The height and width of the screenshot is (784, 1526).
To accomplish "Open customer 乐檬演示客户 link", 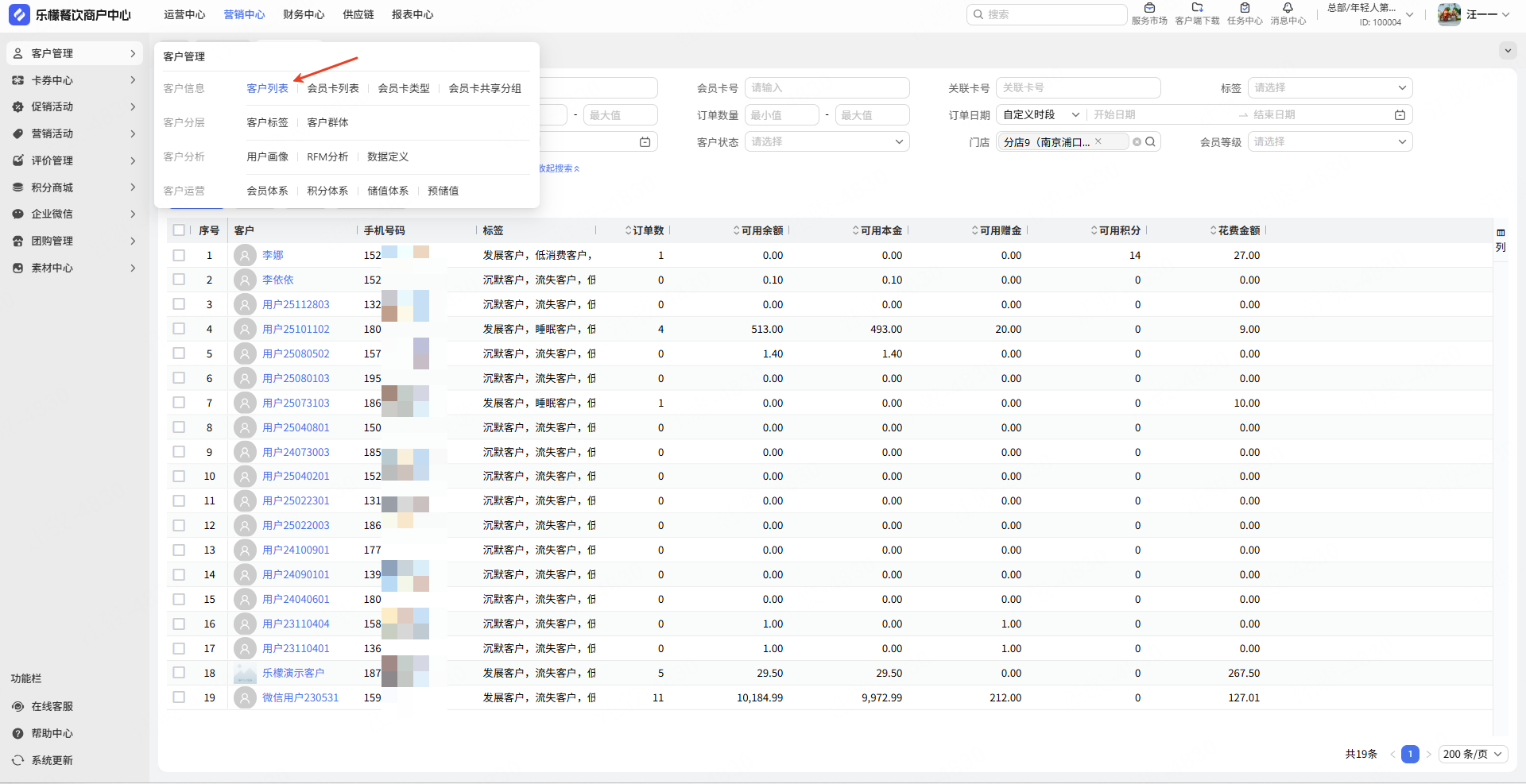I will tap(293, 673).
